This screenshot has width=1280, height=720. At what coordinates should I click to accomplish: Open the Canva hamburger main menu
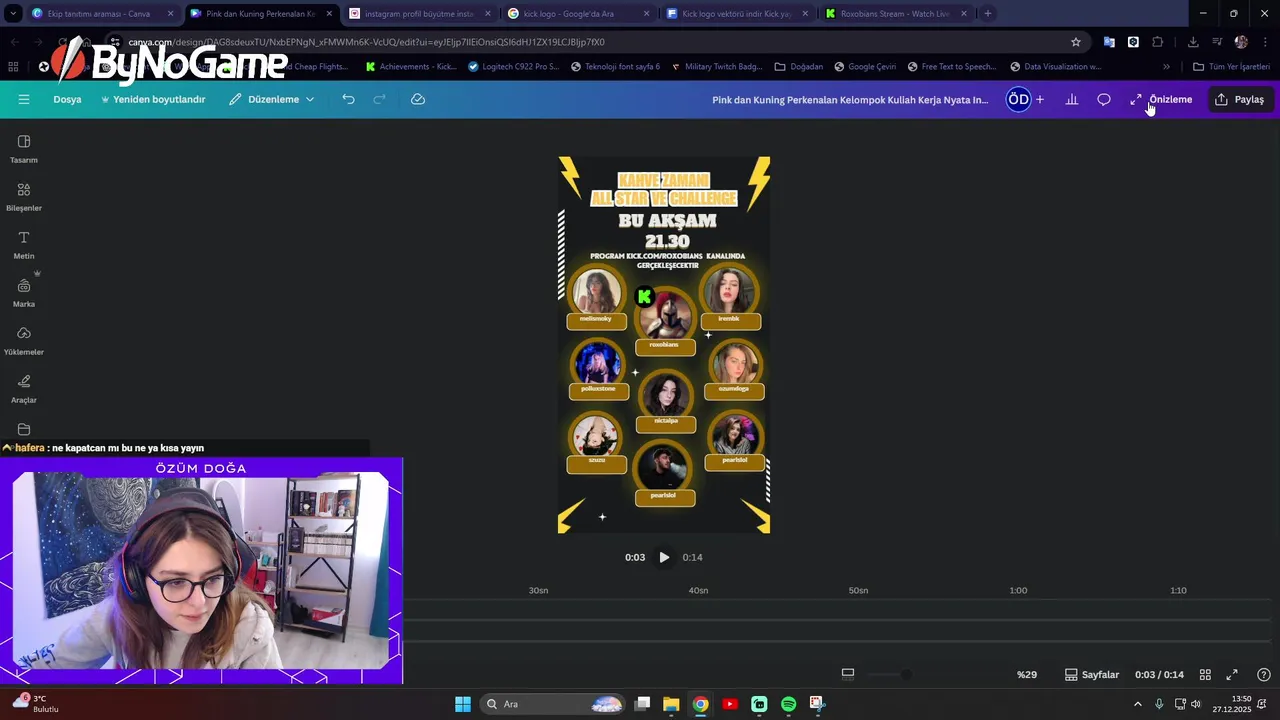click(24, 99)
